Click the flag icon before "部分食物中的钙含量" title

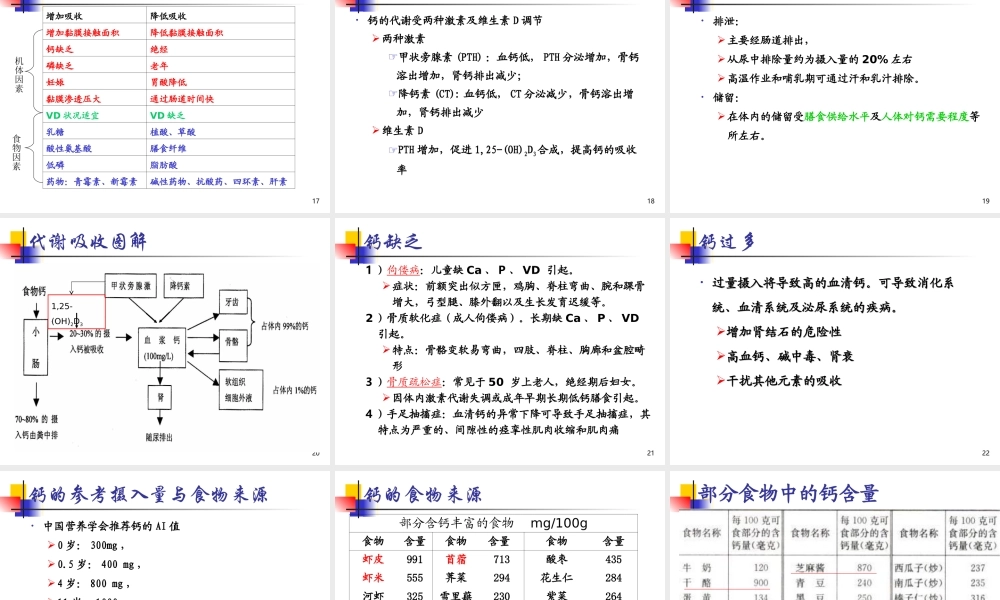(x=685, y=493)
